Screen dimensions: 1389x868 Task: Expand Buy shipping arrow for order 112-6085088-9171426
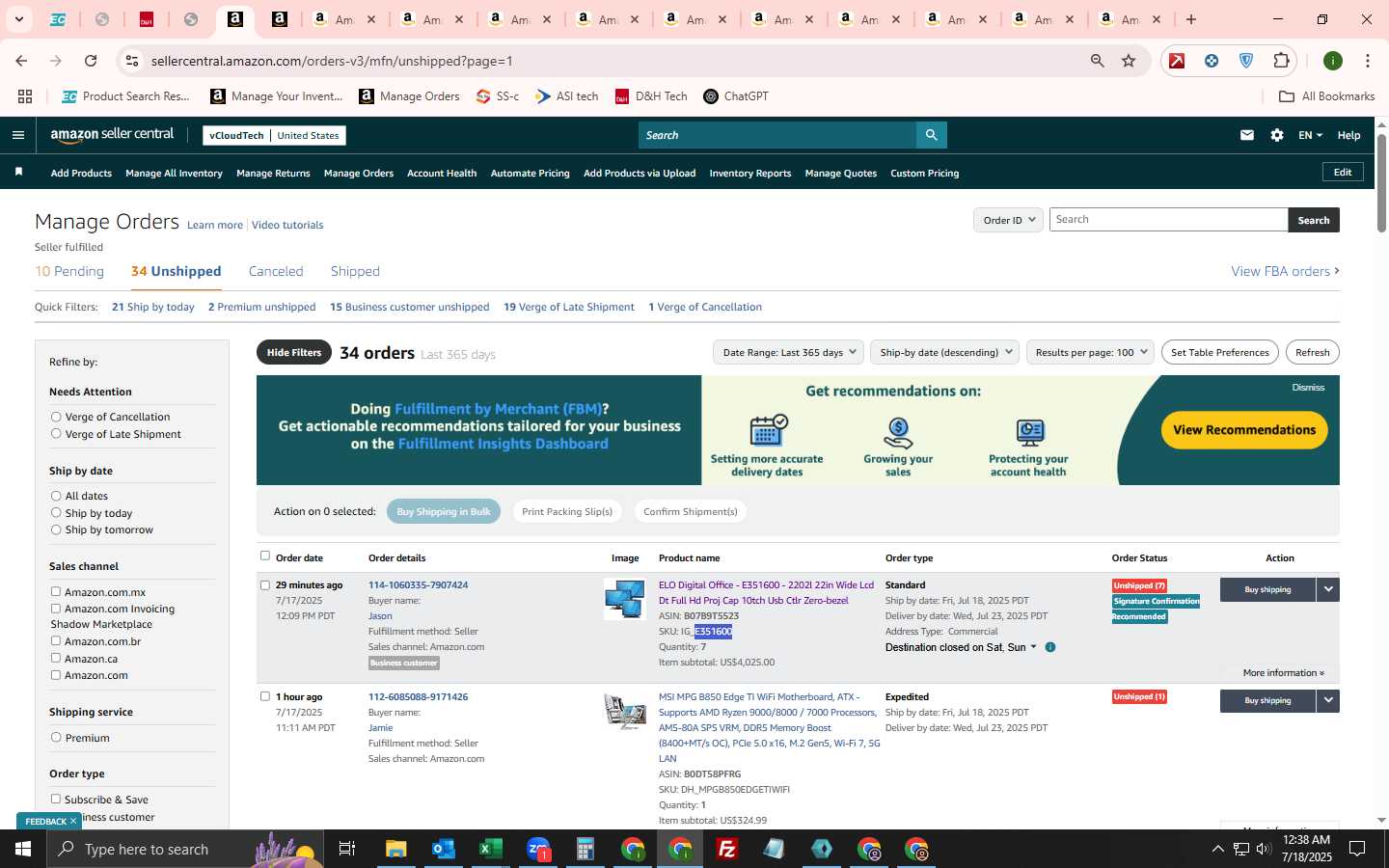click(x=1328, y=701)
